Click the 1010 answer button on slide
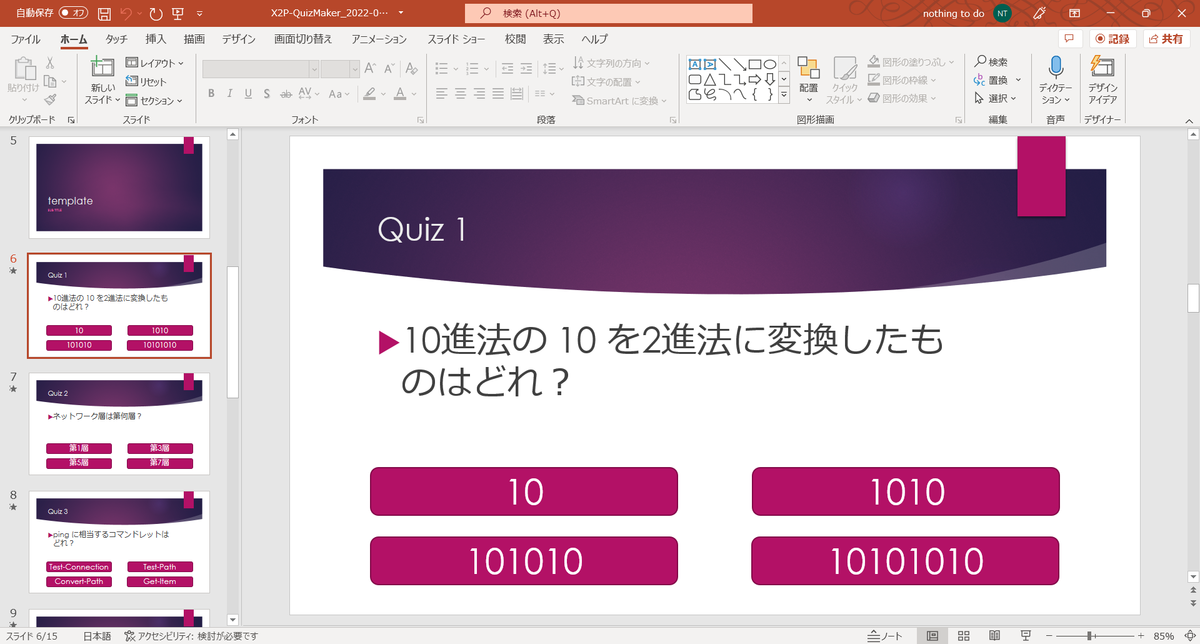Screen dimensions: 1200x644 [x=906, y=491]
